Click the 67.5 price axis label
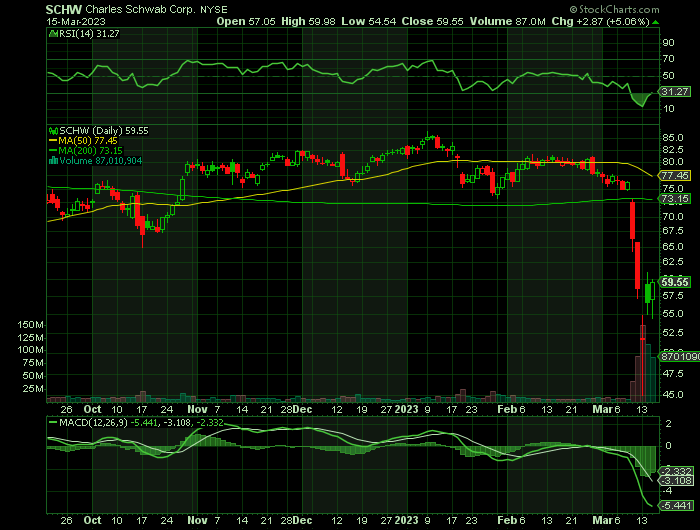 673,231
